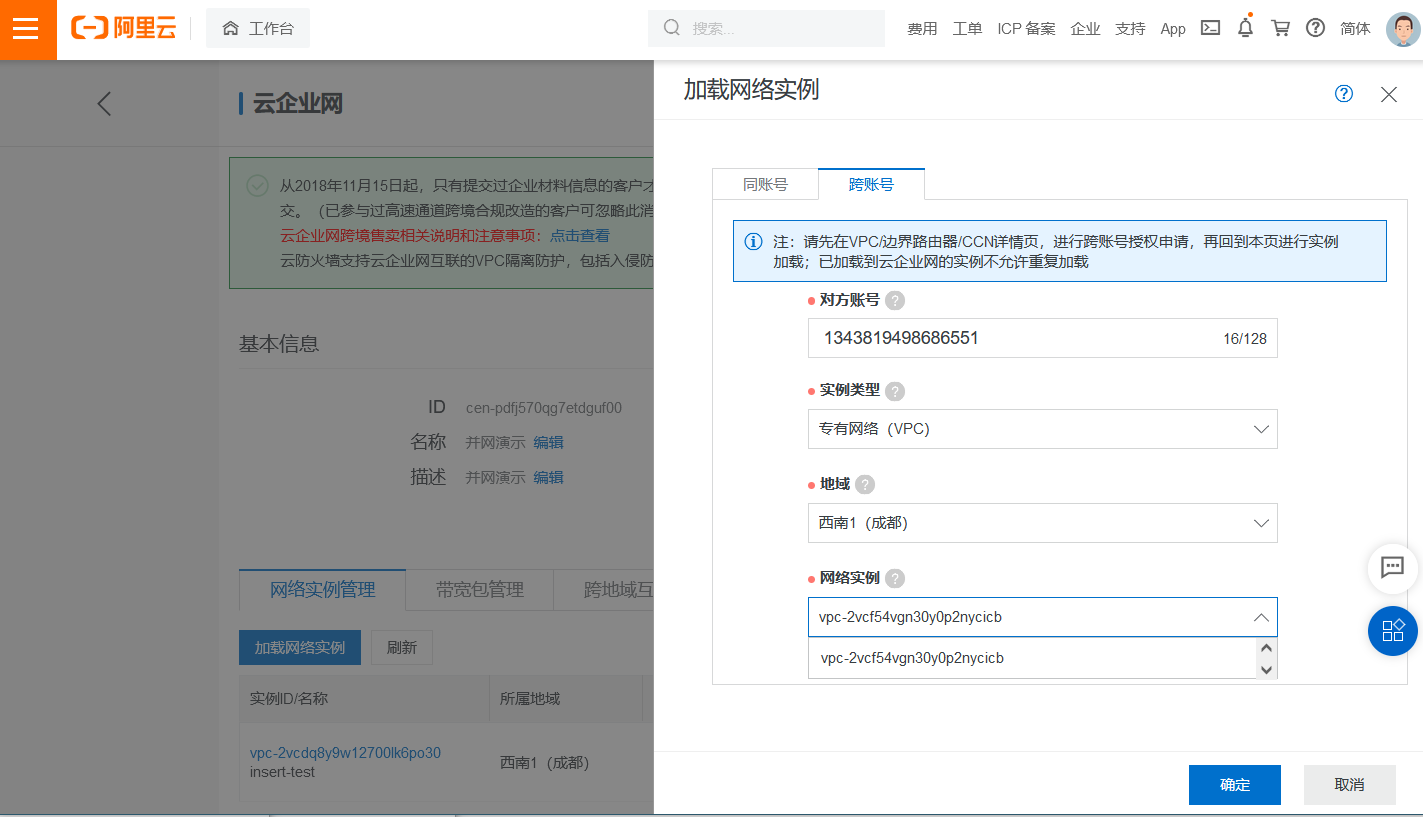Viewport: 1423px width, 817px height.
Task: Click the panel help icon next to close
Action: 1344,93
